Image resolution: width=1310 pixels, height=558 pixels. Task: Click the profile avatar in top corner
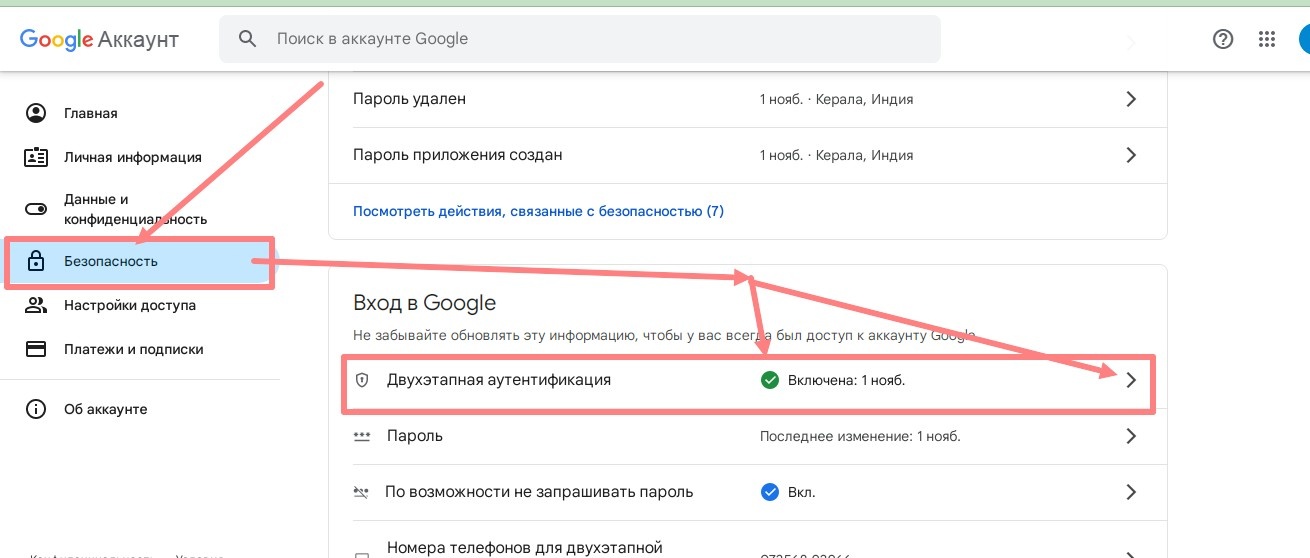tap(1304, 39)
